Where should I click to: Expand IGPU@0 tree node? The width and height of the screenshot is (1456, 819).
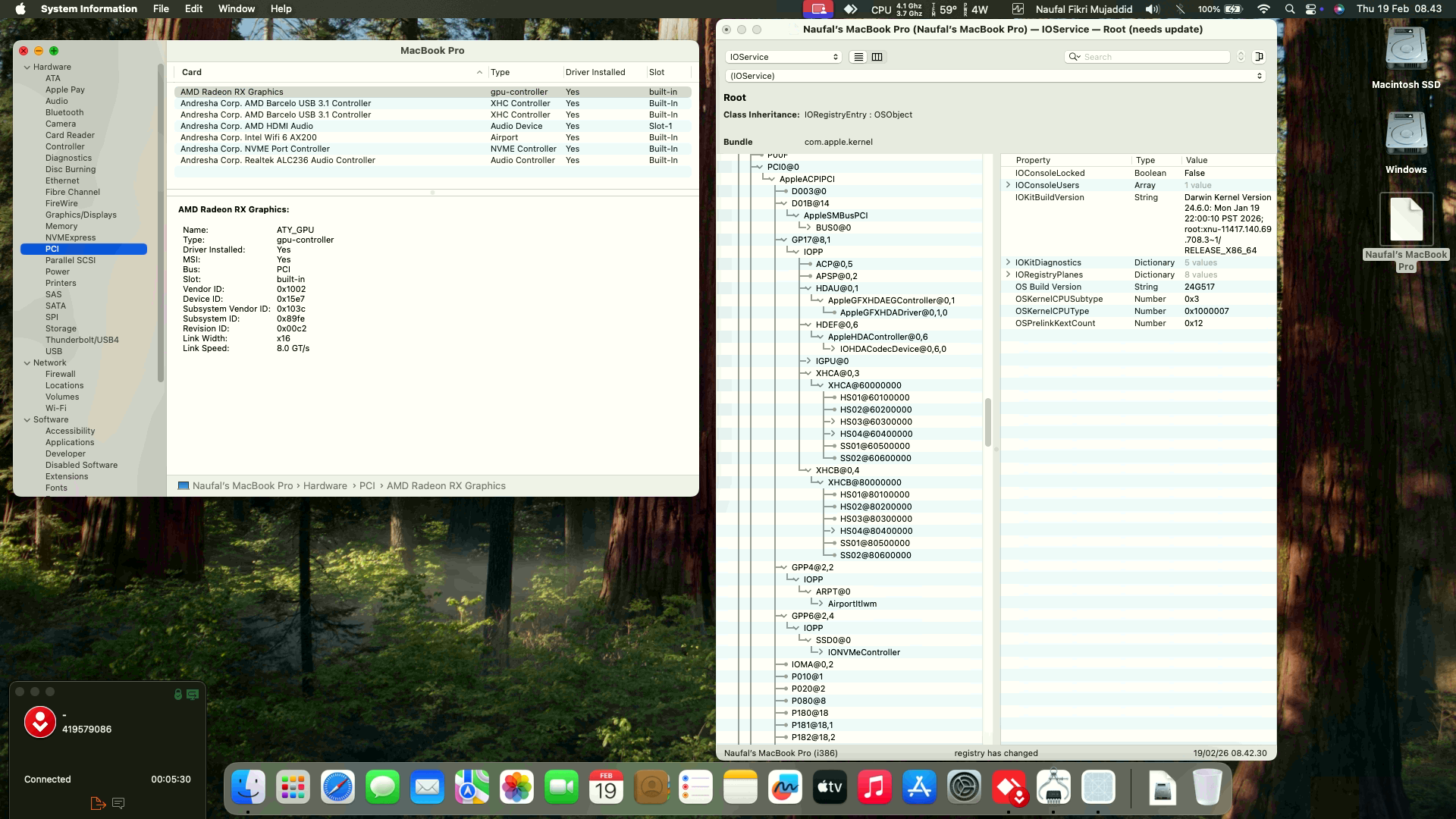(808, 361)
